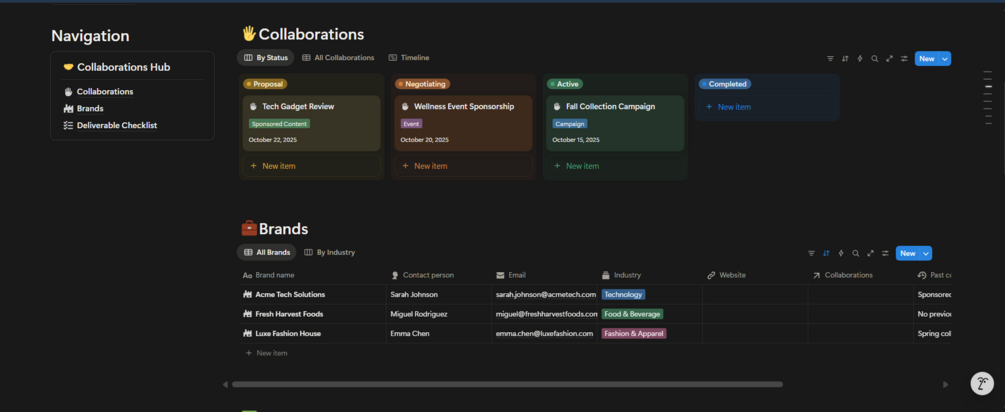Select the By Industry tab in Brands
The width and height of the screenshot is (1005, 412).
pos(329,252)
